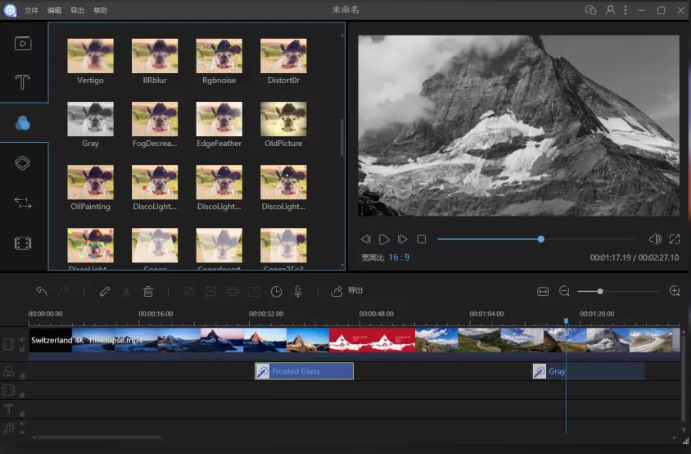Open the Transitions sidebar panel
691x454 pixels.
22,203
